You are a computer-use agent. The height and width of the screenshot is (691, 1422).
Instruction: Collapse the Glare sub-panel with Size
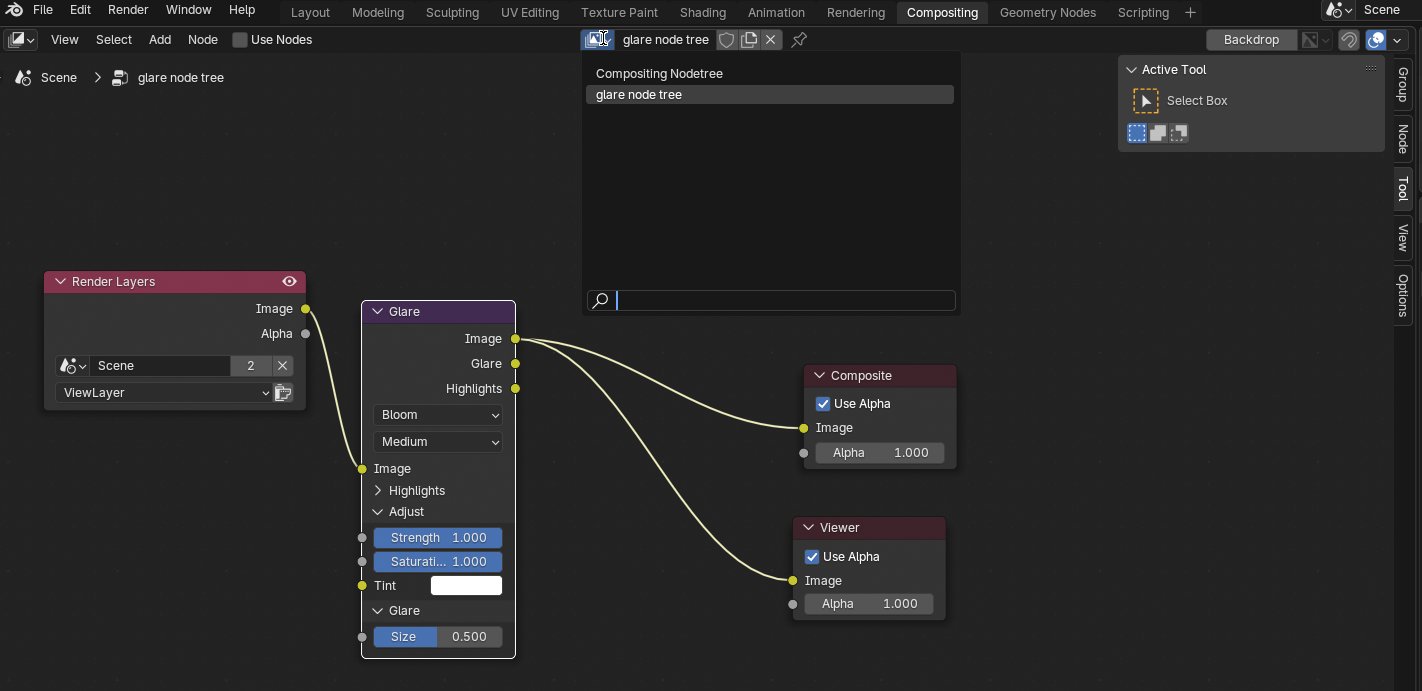(378, 611)
